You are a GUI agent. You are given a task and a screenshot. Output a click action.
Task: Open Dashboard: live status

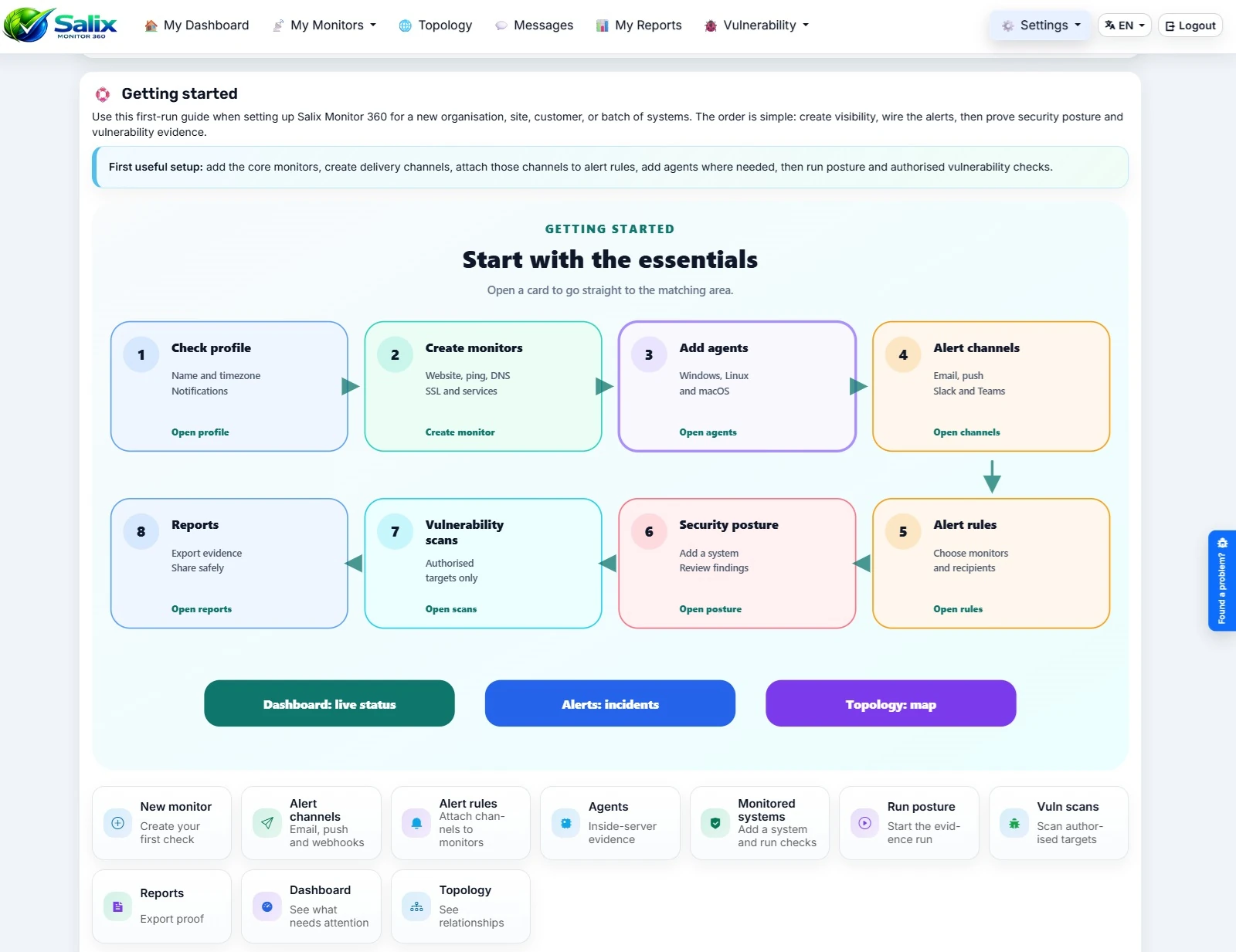(329, 703)
